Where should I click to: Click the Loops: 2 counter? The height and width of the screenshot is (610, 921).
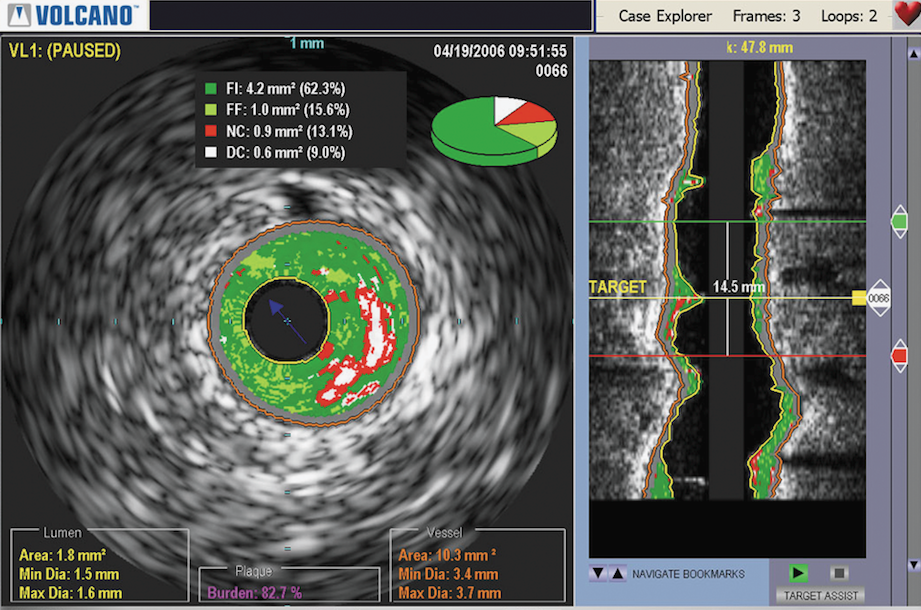point(849,16)
